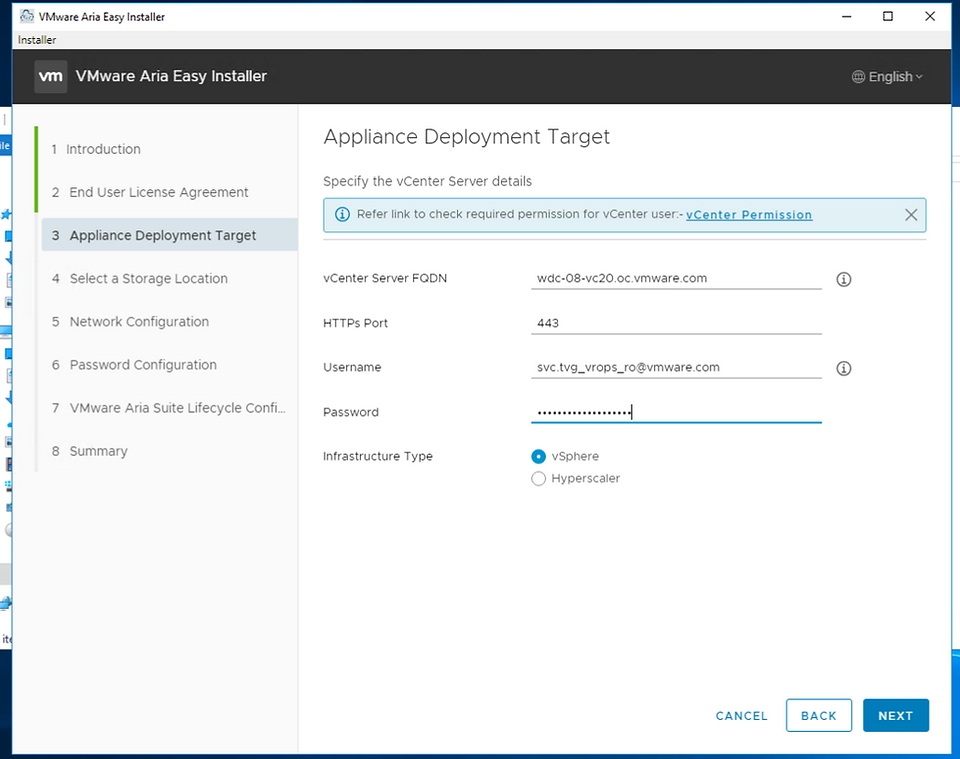Maximize the Easy Installer window

point(888,17)
